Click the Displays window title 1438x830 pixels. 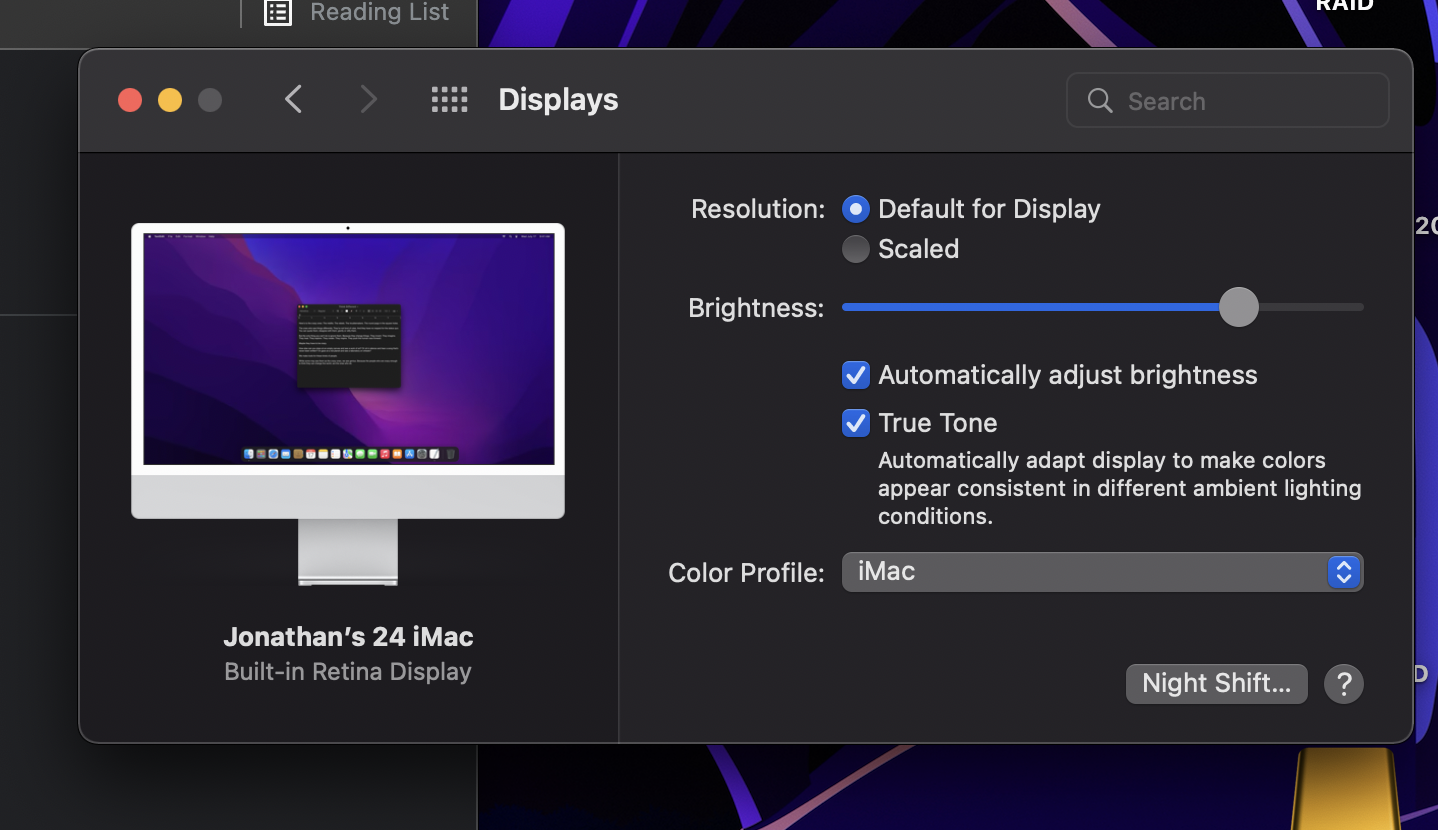pos(558,100)
